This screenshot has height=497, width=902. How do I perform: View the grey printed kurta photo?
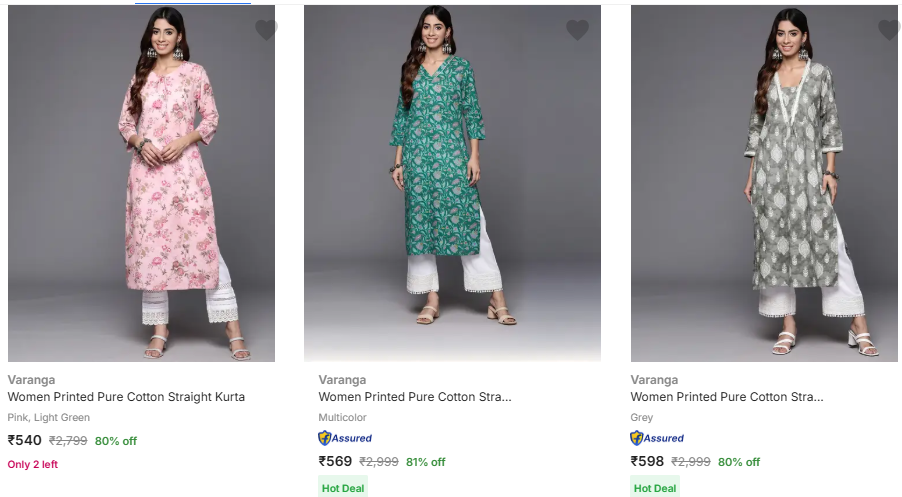pyautogui.click(x=764, y=185)
